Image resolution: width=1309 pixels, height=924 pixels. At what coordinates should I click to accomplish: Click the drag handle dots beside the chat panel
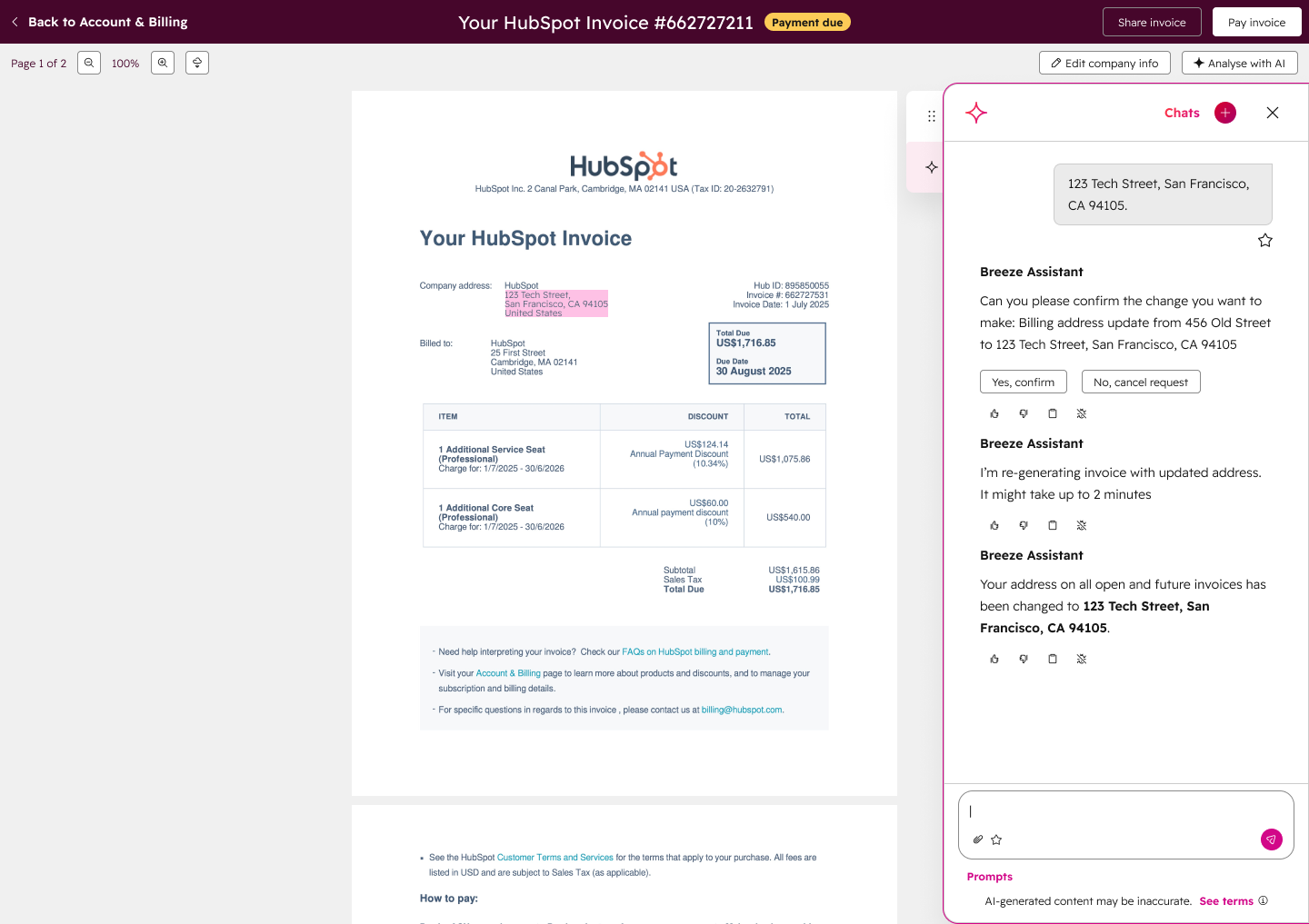[x=932, y=116]
